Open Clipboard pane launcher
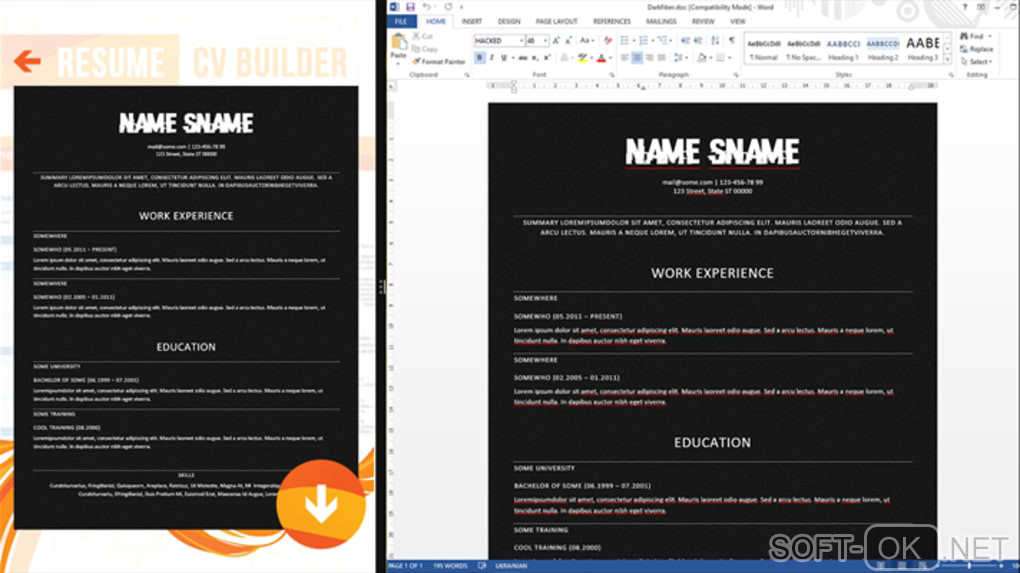 pos(466,75)
